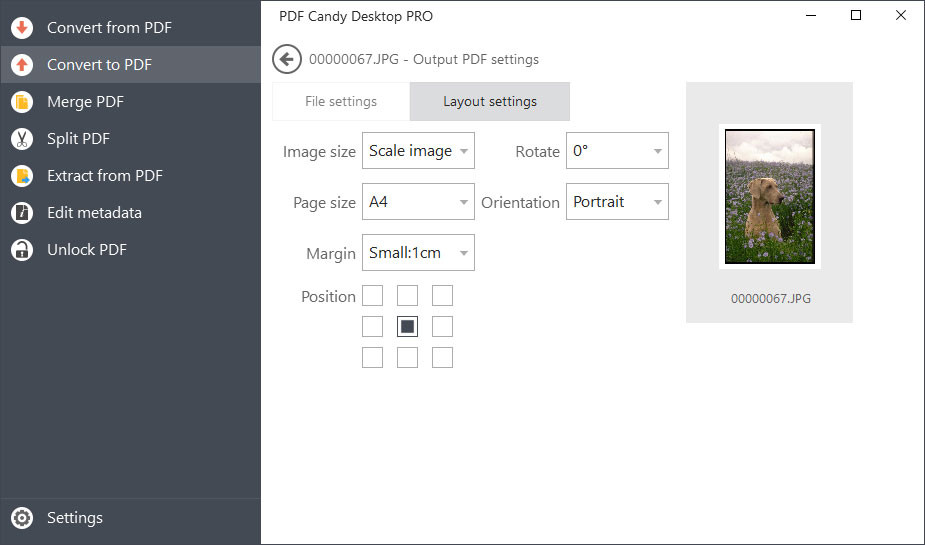Close the PDF Candy window
The image size is (925, 545).
(x=901, y=16)
